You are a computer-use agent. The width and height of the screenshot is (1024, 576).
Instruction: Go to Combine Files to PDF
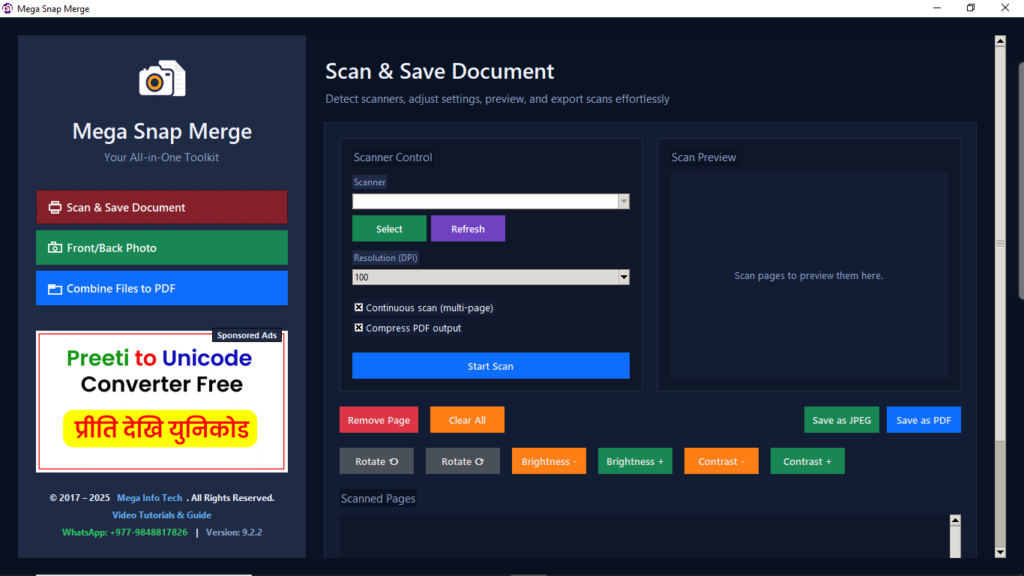(162, 288)
